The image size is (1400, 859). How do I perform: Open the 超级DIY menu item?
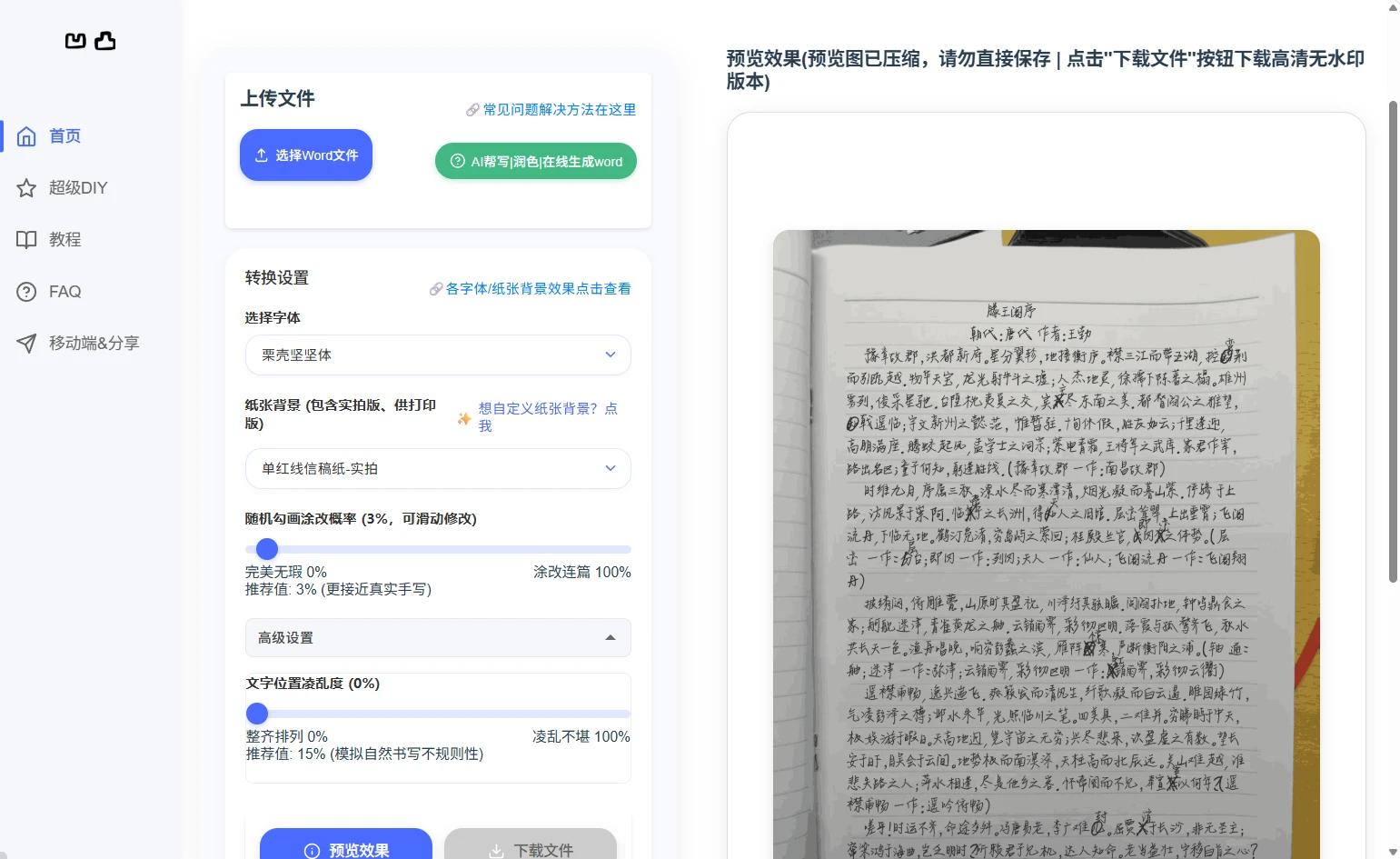[x=78, y=188]
